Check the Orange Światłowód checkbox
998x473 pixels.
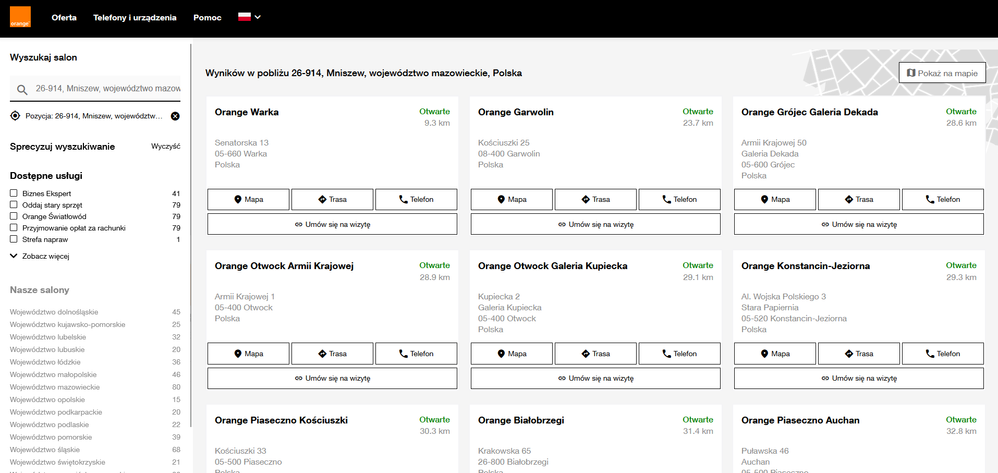point(13,216)
